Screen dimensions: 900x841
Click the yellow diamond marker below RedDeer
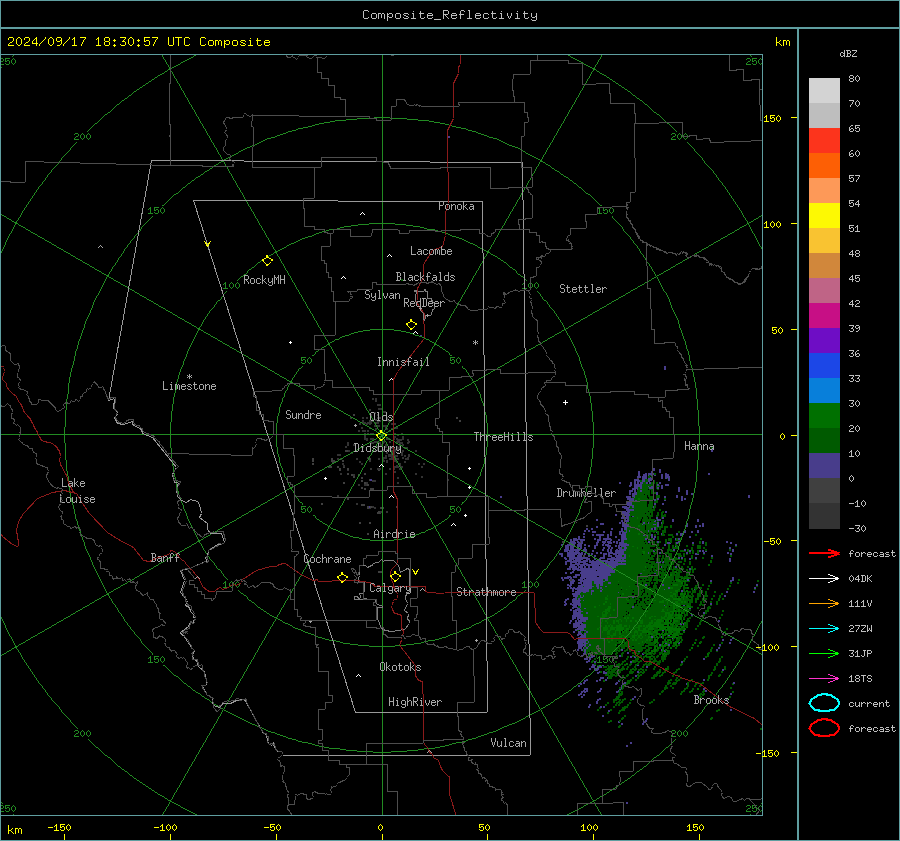[x=412, y=325]
